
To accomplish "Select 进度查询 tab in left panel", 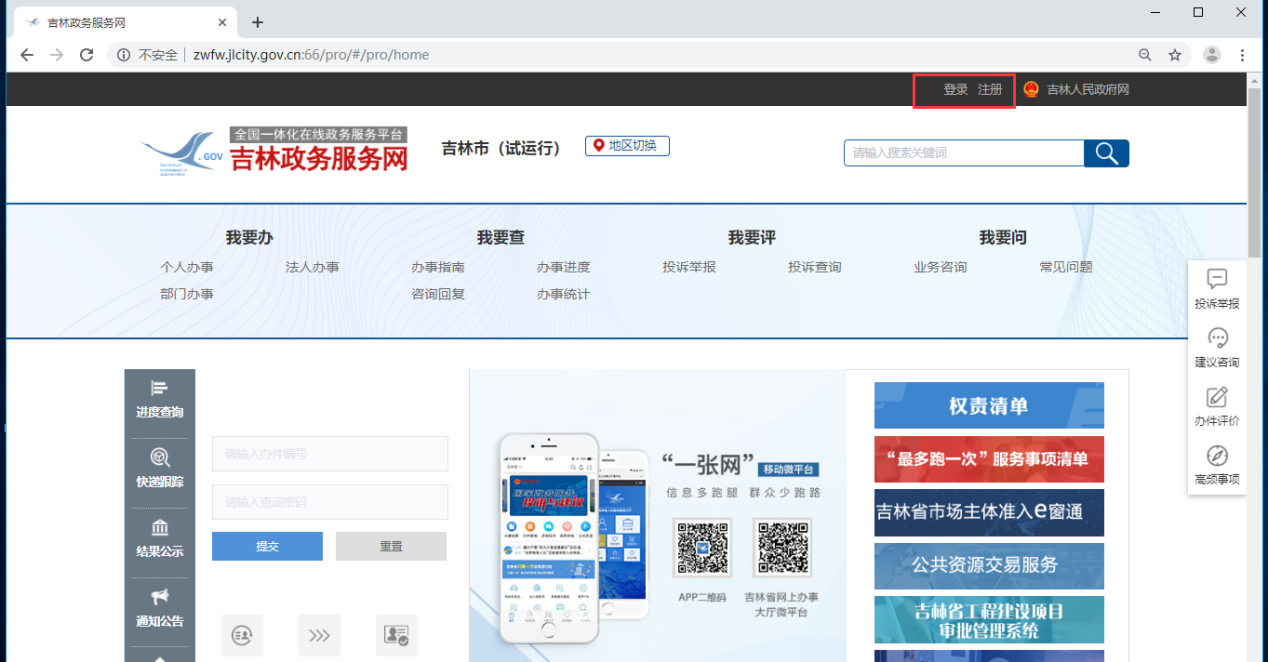I will pyautogui.click(x=160, y=399).
